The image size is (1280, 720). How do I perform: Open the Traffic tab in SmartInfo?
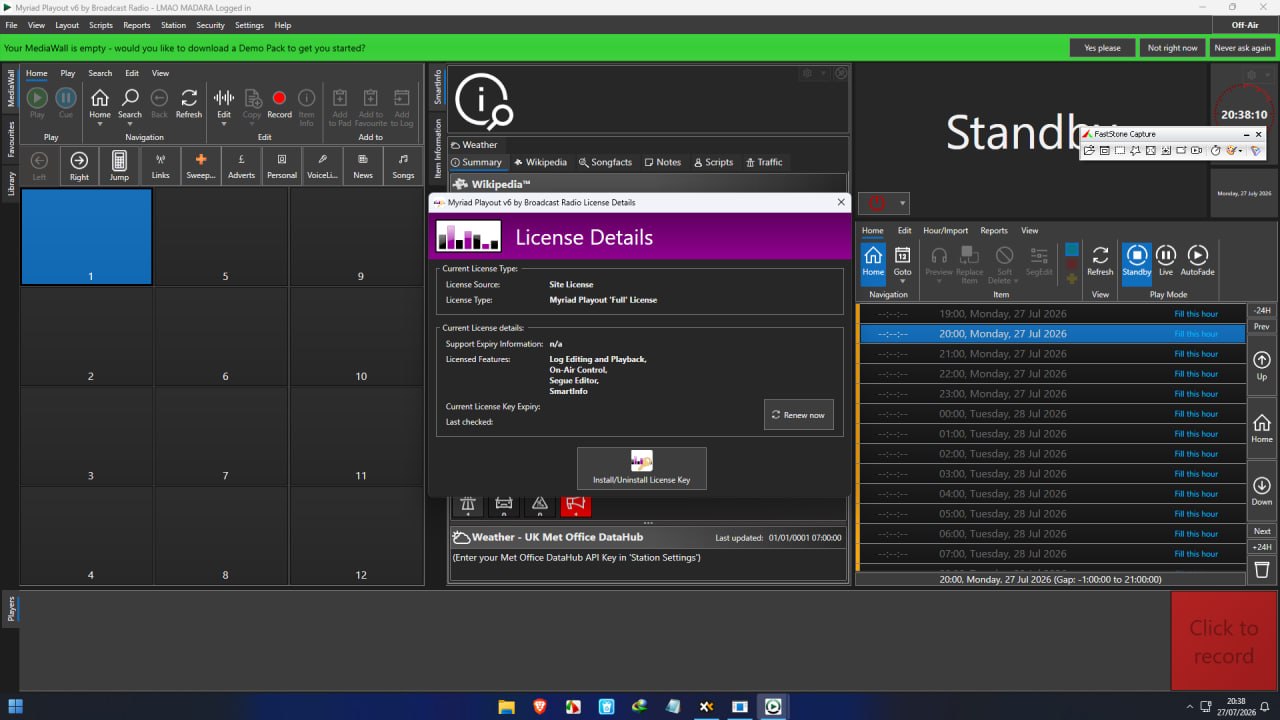click(764, 162)
